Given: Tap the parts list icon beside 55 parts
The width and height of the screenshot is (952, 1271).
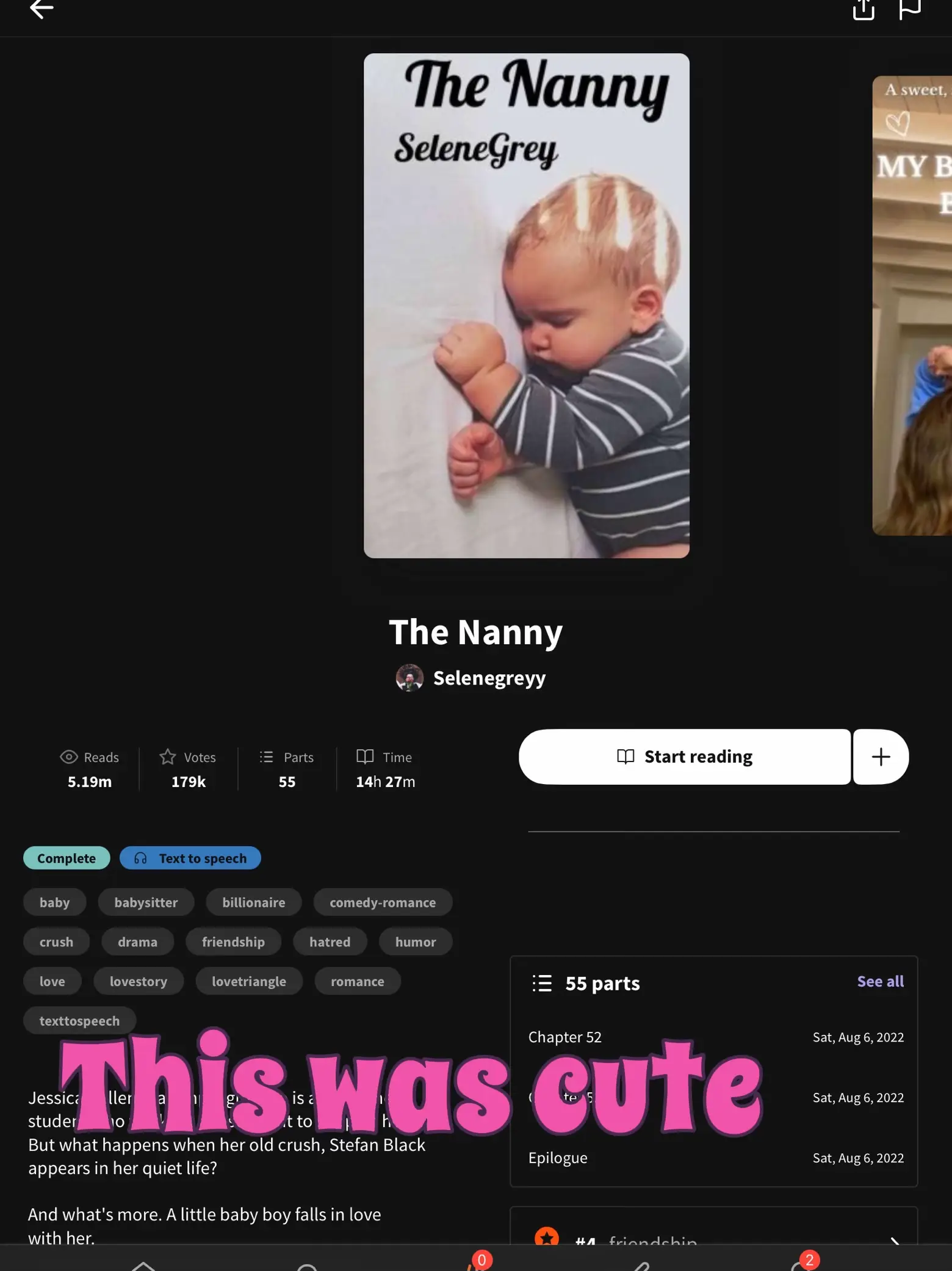Looking at the screenshot, I should click(542, 983).
